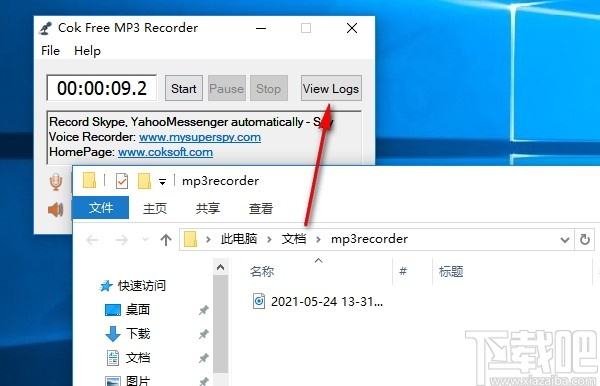Click the Properties checkmark icon in quick access toolbar
This screenshot has width=600, height=386.
pos(122,181)
